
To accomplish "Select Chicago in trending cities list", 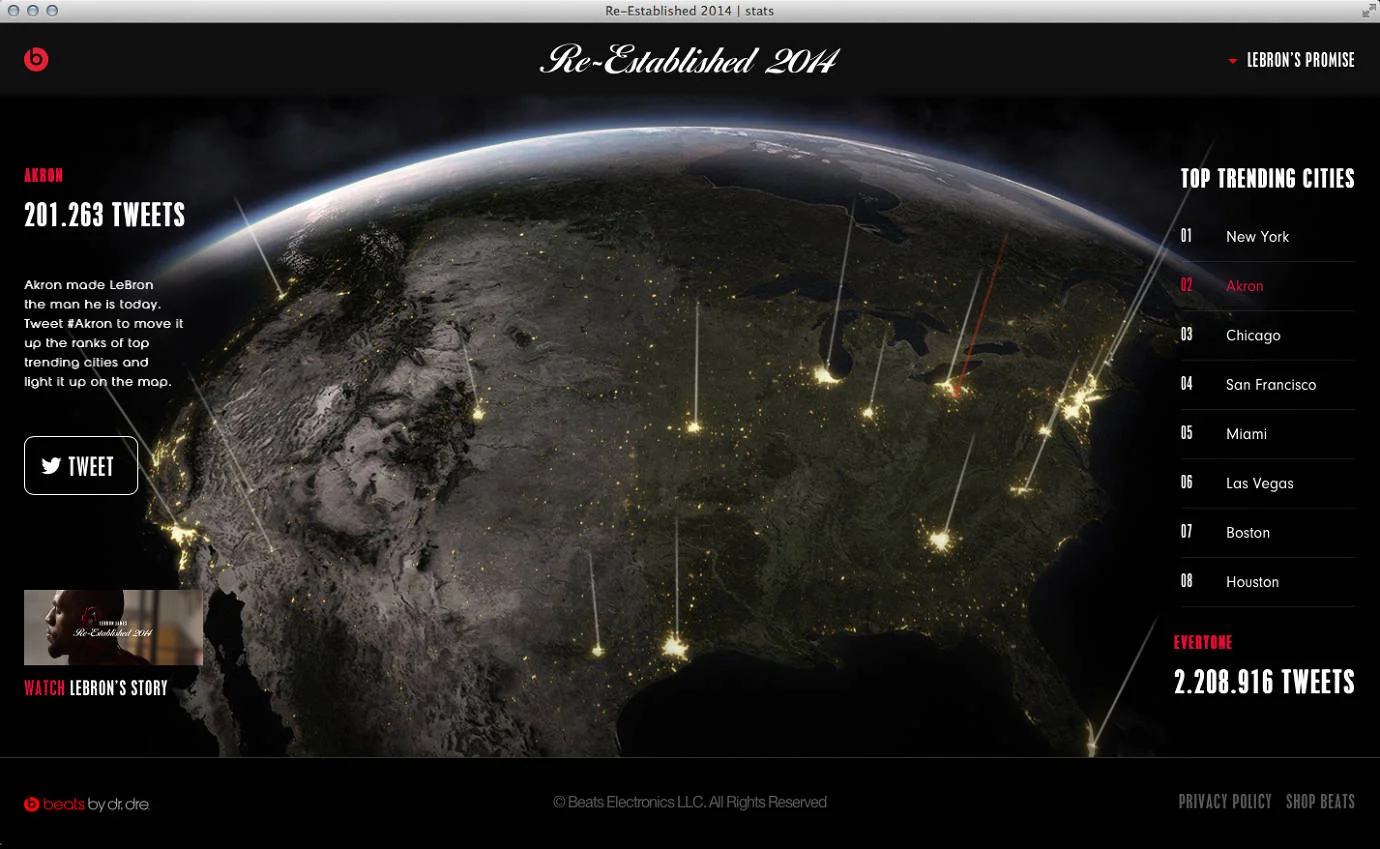I will click(1267, 335).
